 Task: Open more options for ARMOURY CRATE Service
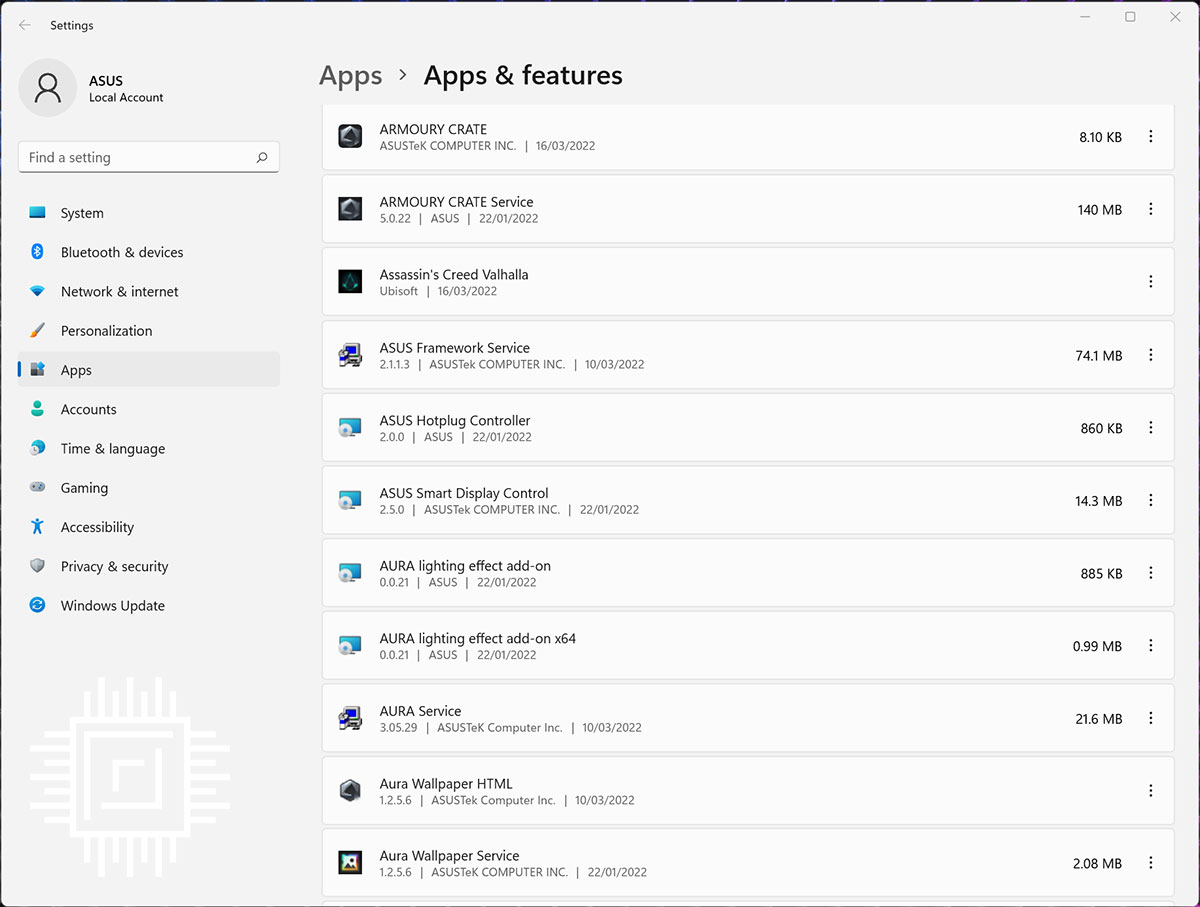coord(1151,209)
